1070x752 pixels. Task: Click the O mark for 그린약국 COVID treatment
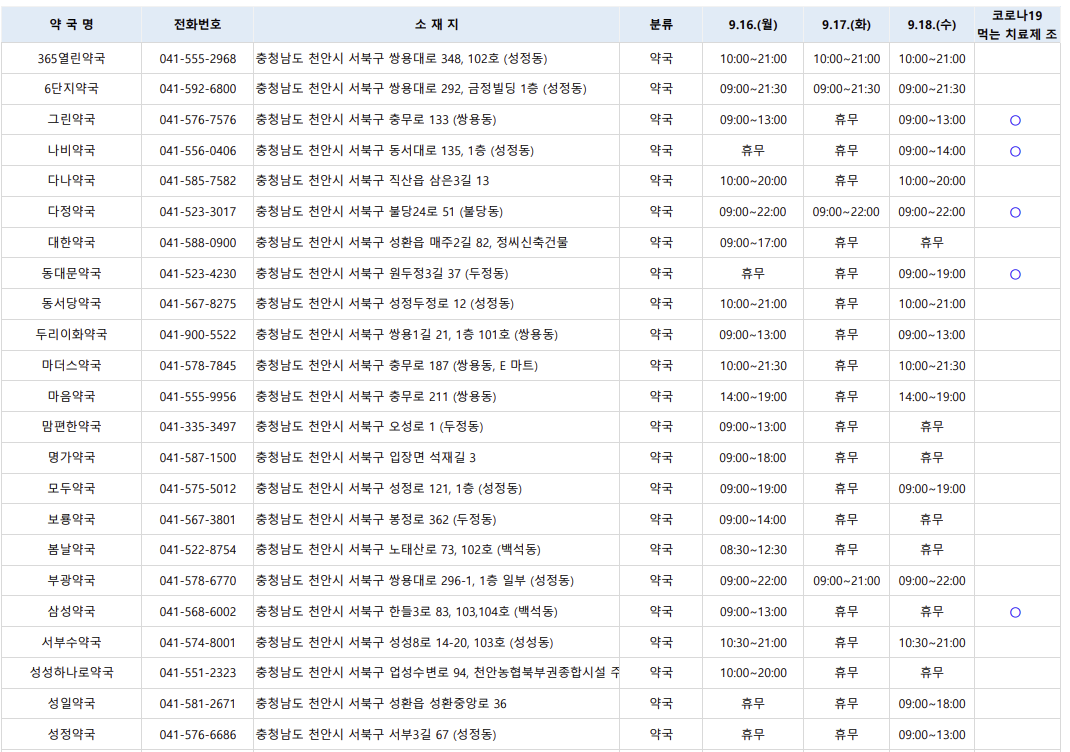[1015, 119]
